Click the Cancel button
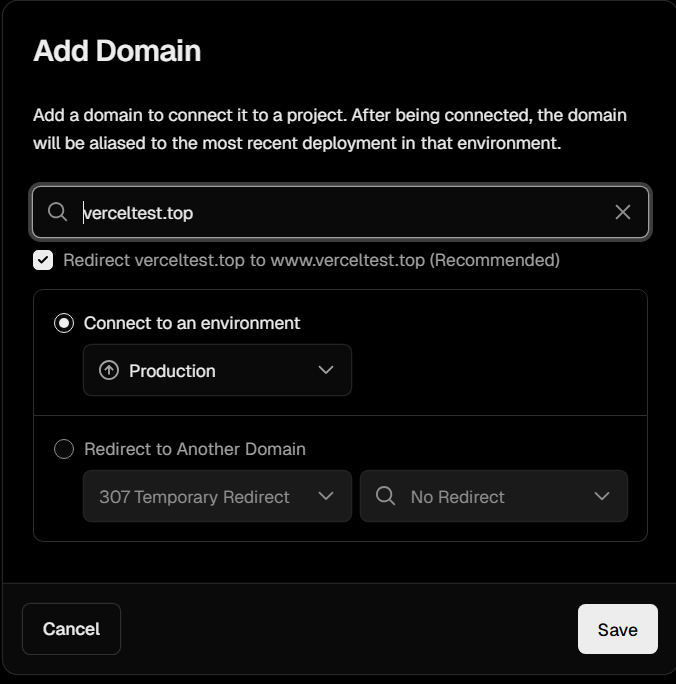676x684 pixels. 72,629
